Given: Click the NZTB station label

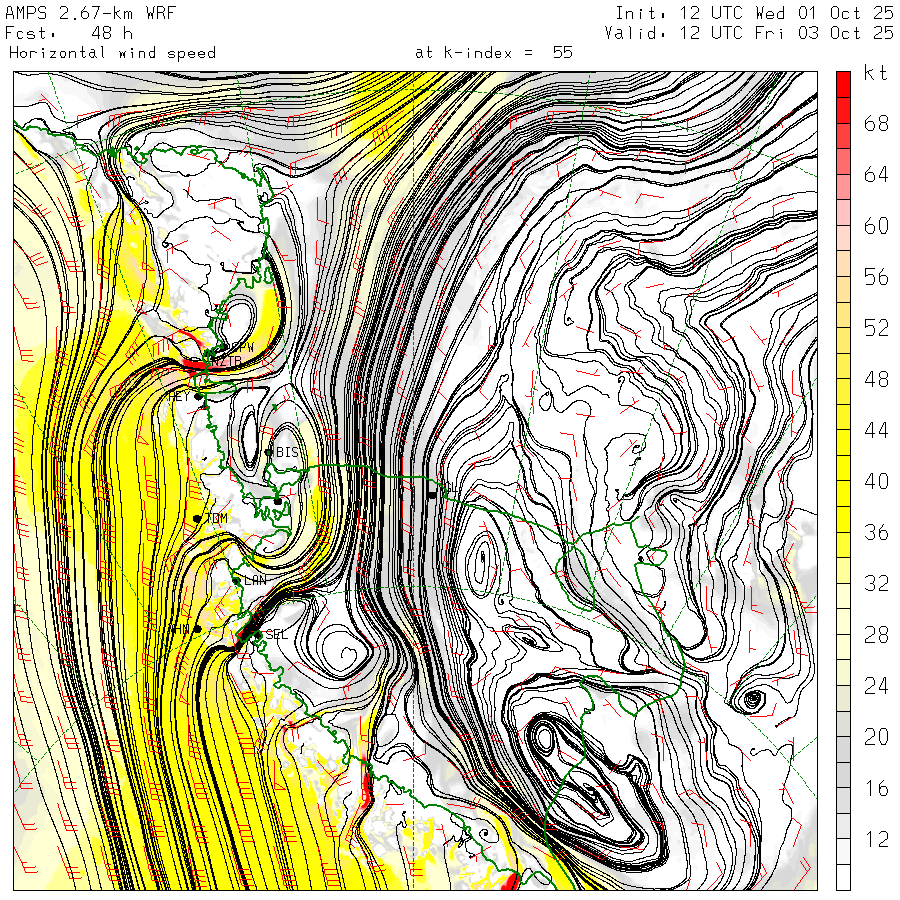Looking at the screenshot, I should point(226,361).
